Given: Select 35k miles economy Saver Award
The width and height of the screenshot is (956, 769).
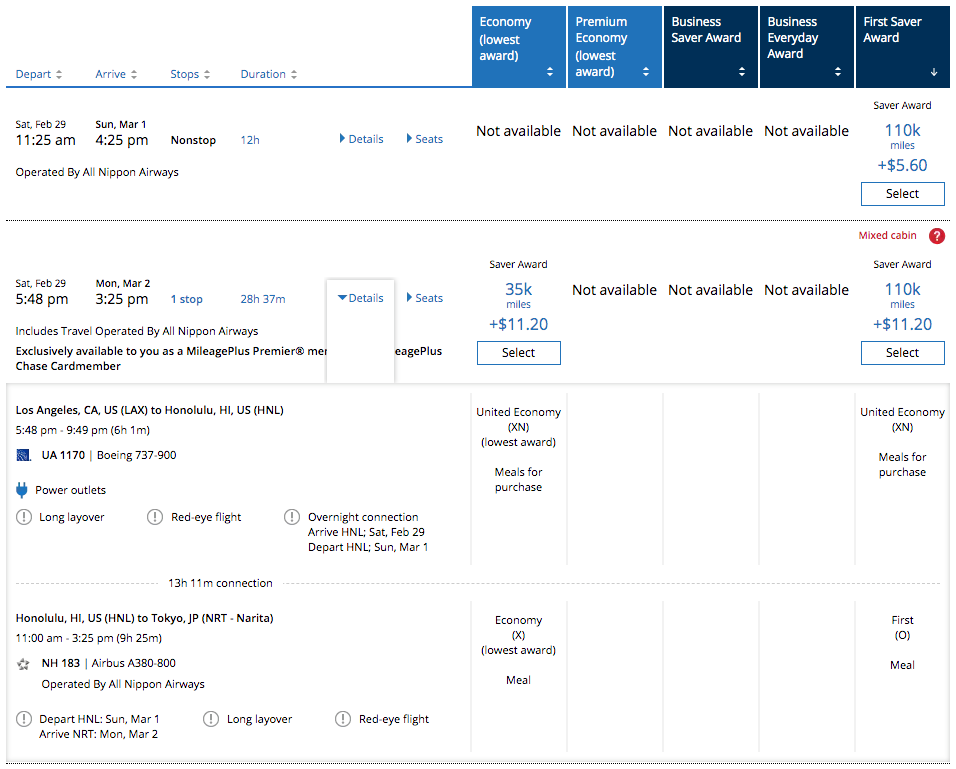Looking at the screenshot, I should [x=518, y=352].
